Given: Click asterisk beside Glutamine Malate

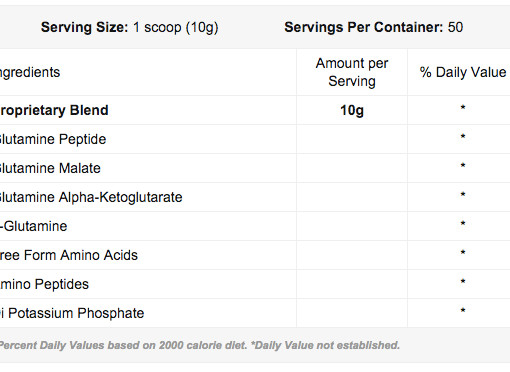Looking at the screenshot, I should 463,166.
